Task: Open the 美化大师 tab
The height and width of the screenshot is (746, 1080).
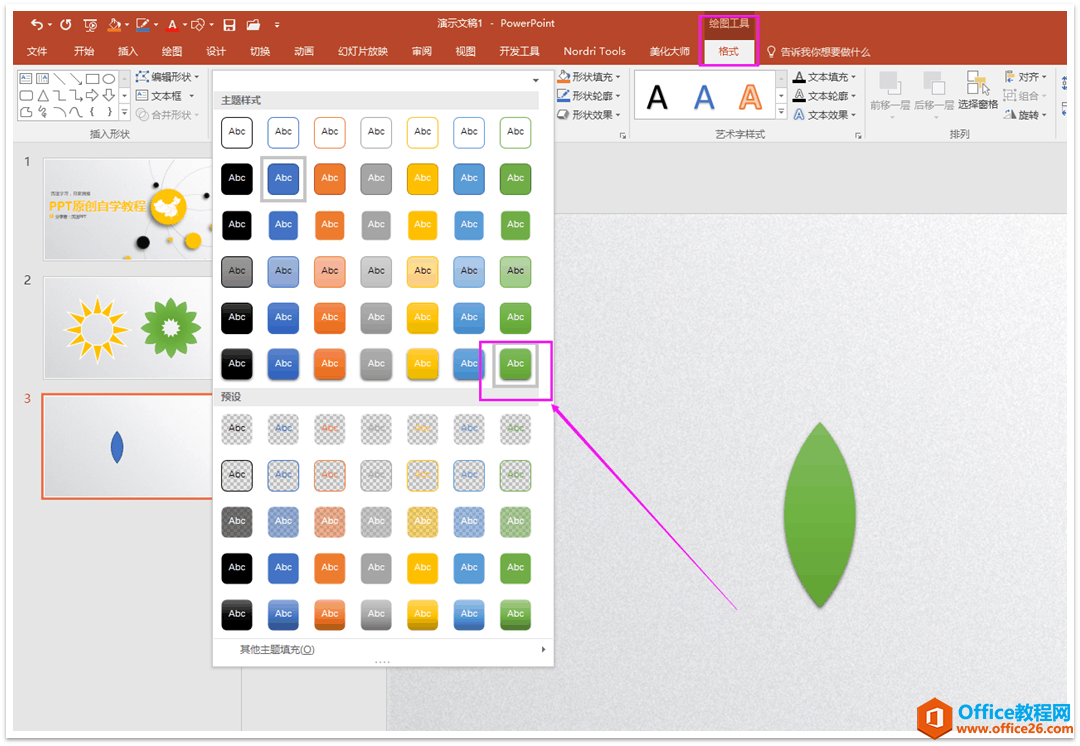Action: tap(669, 51)
